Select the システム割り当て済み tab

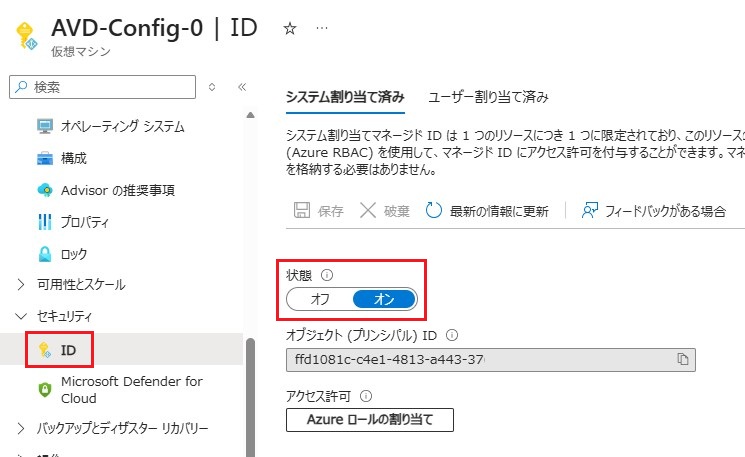pyautogui.click(x=345, y=97)
